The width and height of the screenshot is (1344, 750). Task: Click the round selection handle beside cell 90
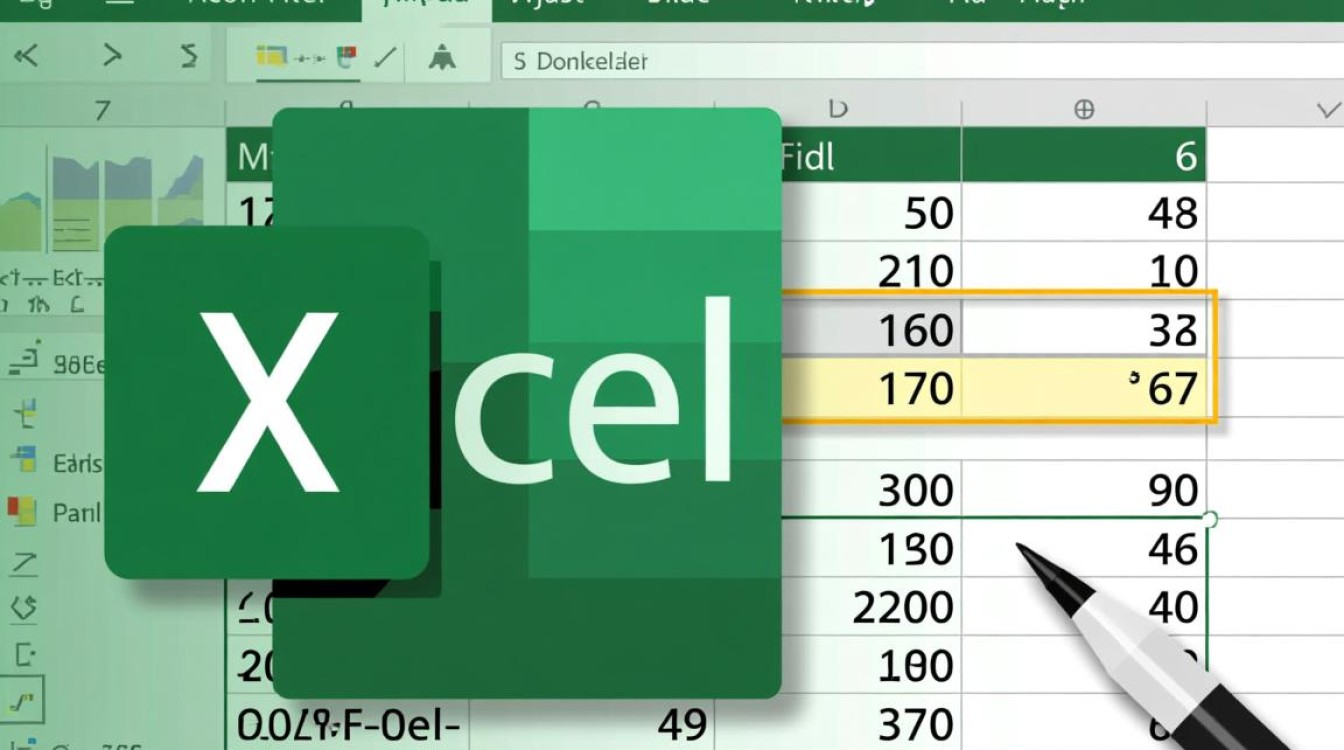[x=1210, y=519]
